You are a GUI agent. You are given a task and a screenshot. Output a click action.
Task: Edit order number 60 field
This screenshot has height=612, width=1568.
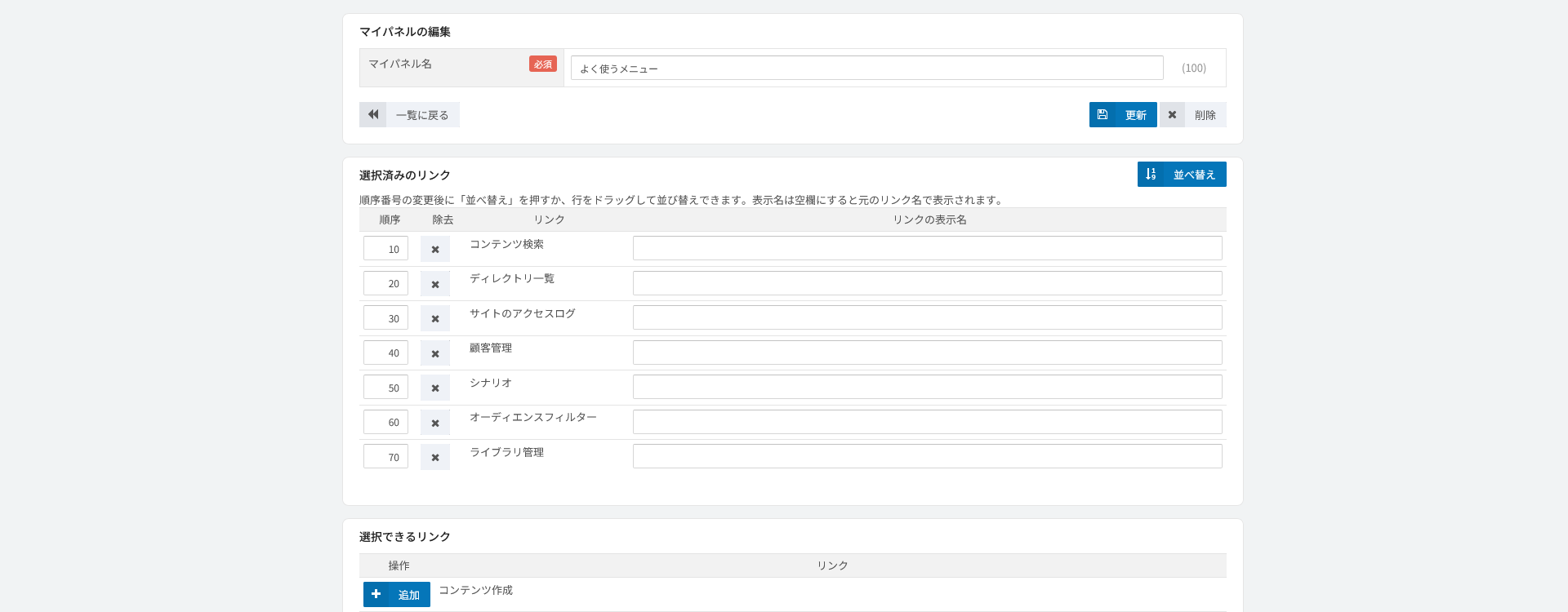[x=385, y=422]
